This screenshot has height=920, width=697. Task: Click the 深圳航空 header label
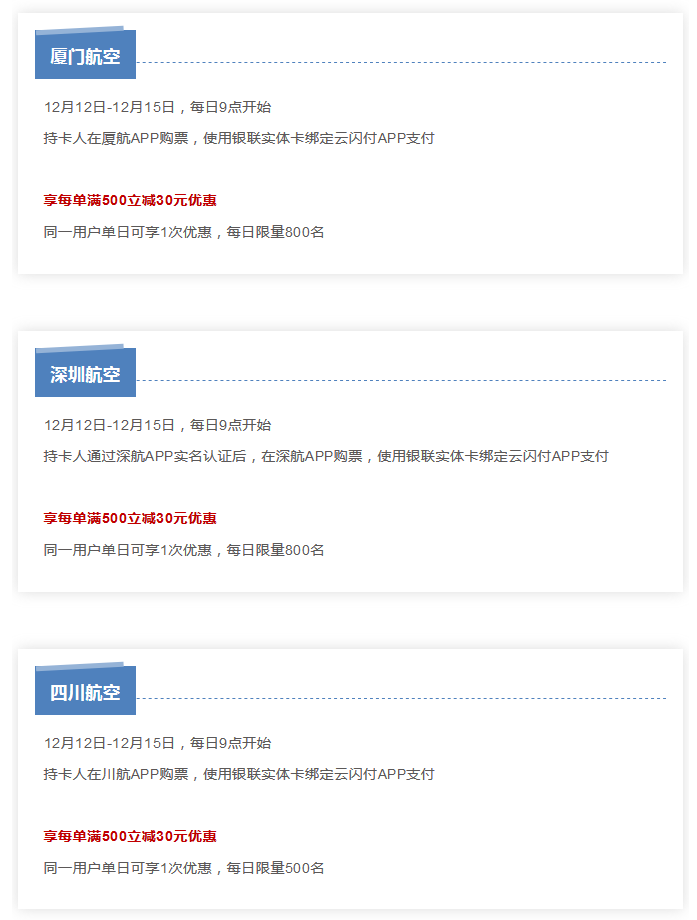(85, 373)
